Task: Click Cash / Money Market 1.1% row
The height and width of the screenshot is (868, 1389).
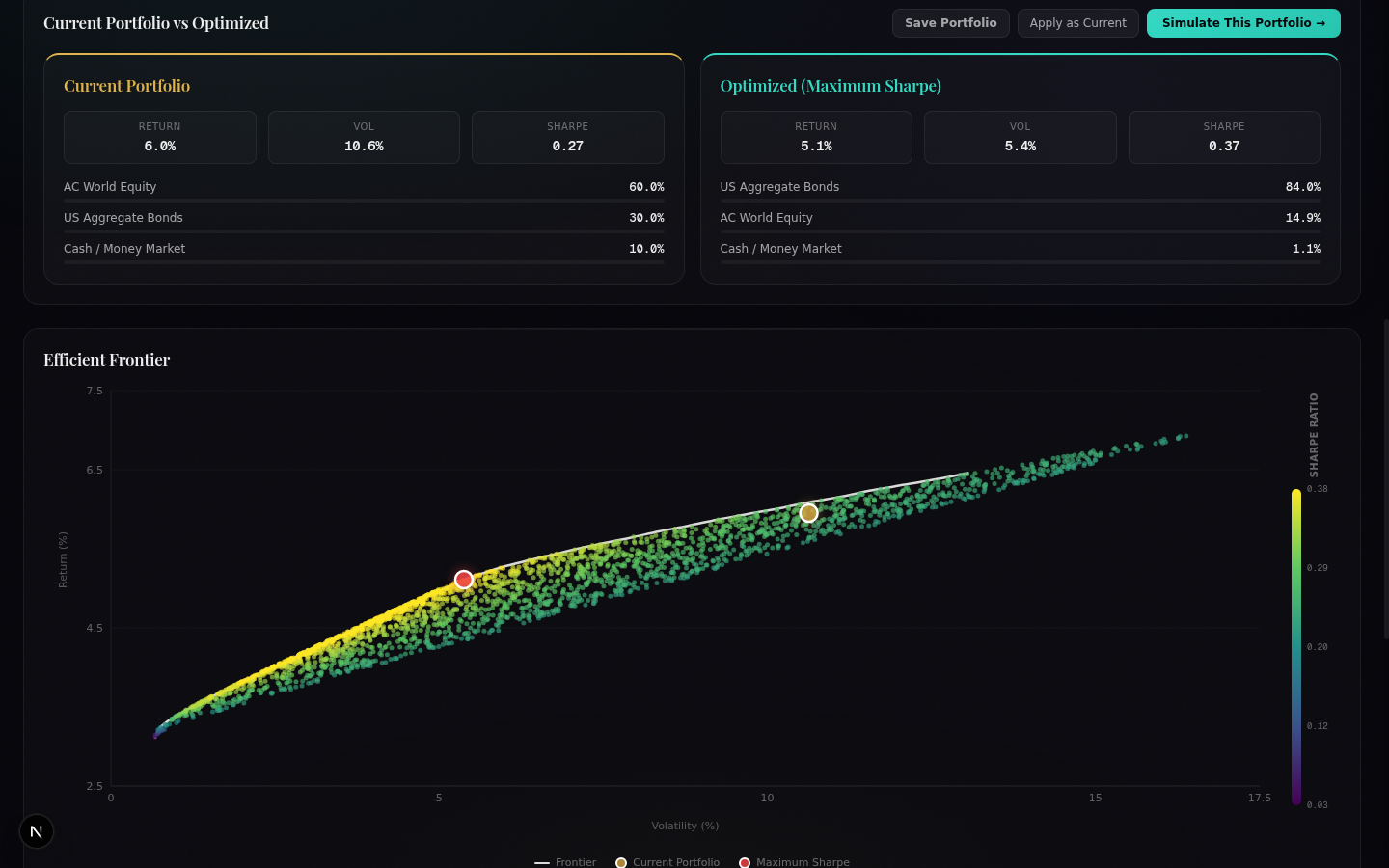Action: (1020, 252)
